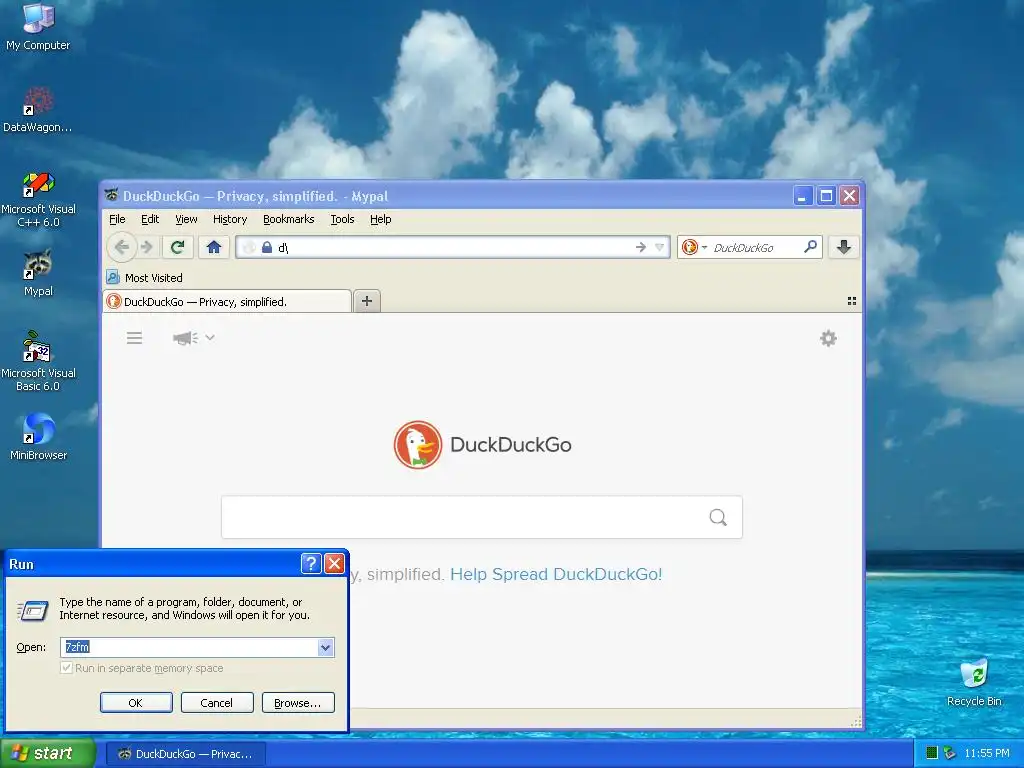
Task: Click the Safely Remove Hardware tray icon
Action: point(950,753)
